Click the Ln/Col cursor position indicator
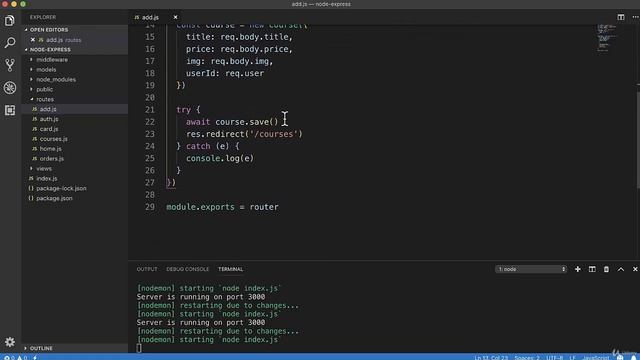 point(491,358)
